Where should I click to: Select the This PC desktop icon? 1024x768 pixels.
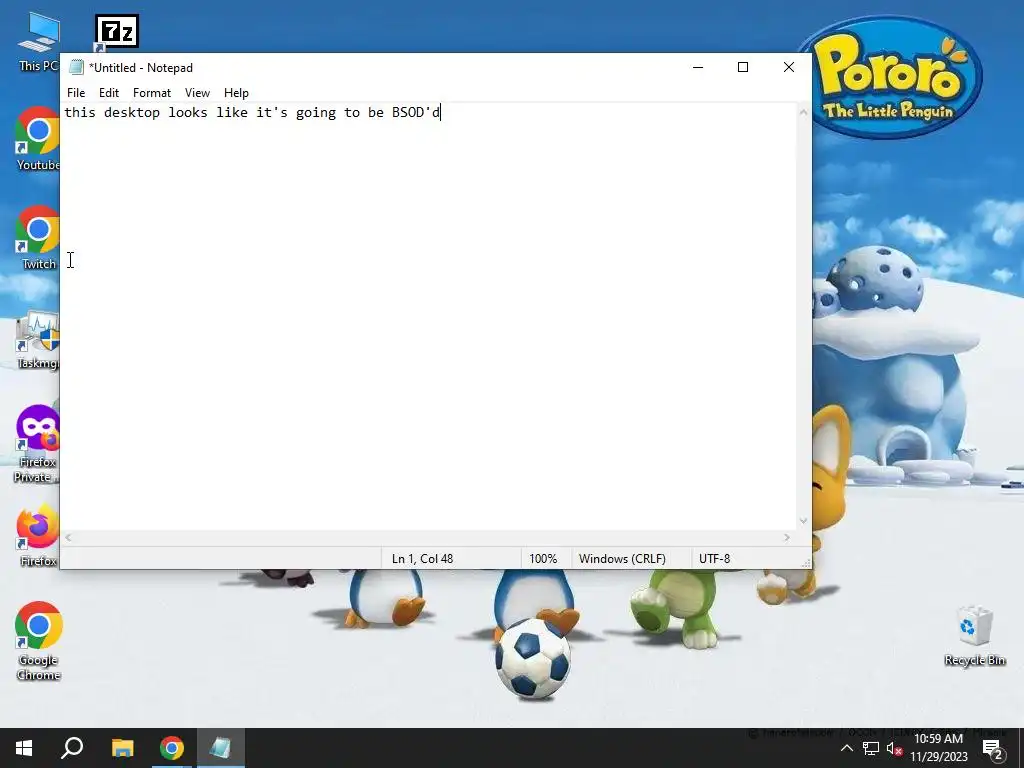click(38, 42)
